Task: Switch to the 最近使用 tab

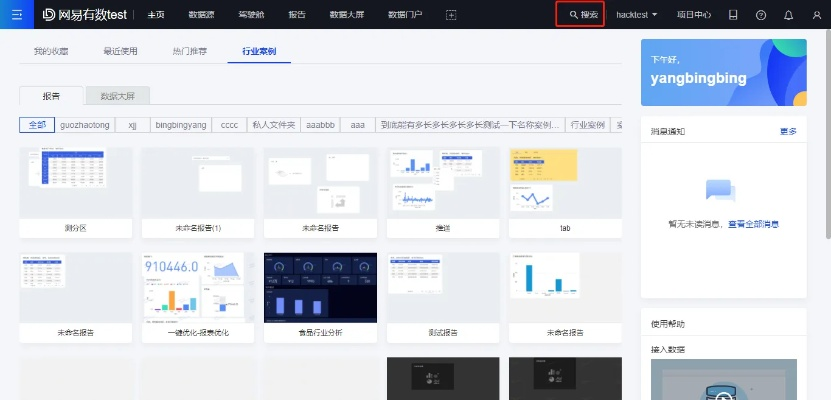Action: pyautogui.click(x=120, y=49)
